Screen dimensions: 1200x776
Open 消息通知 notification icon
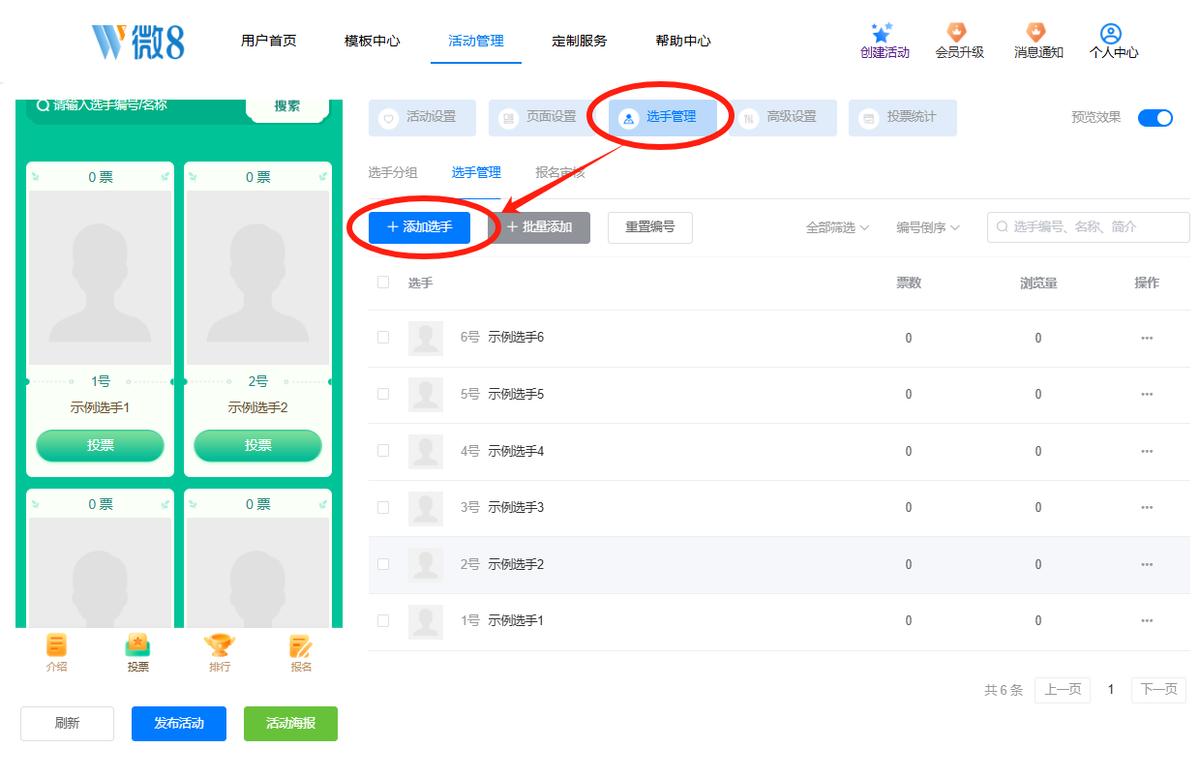click(x=1036, y=32)
